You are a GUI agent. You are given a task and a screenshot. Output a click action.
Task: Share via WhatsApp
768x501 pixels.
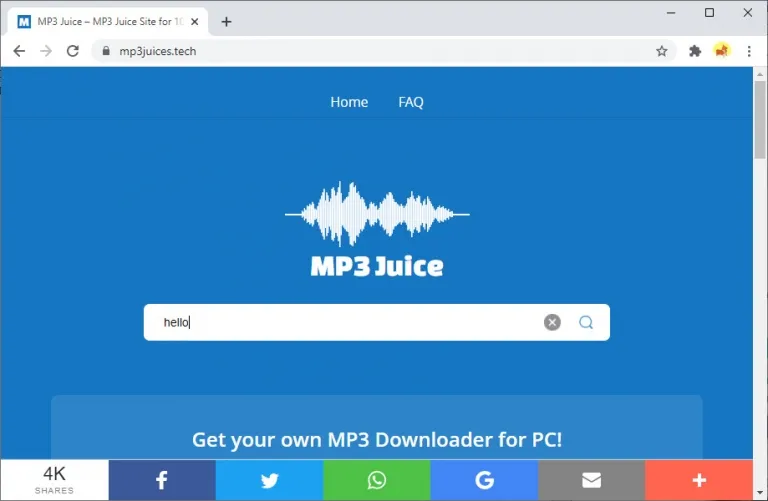[377, 480]
